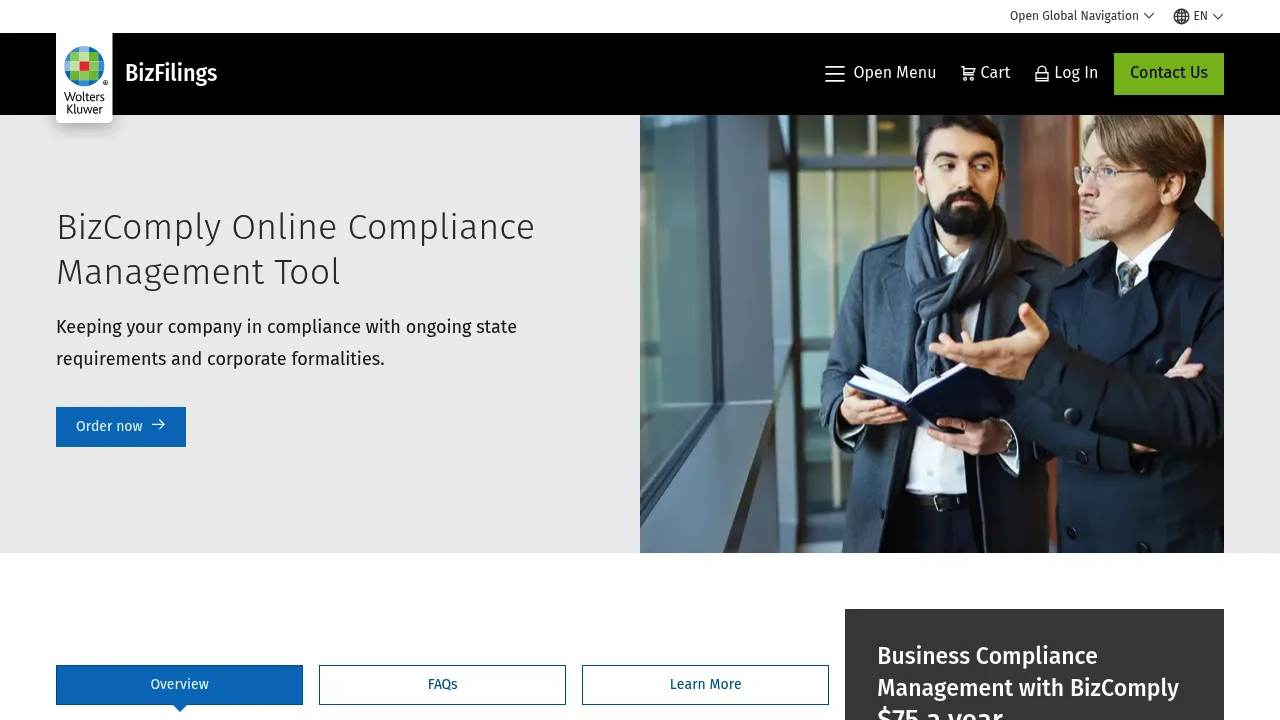Click the arrow in Order now button

(158, 425)
